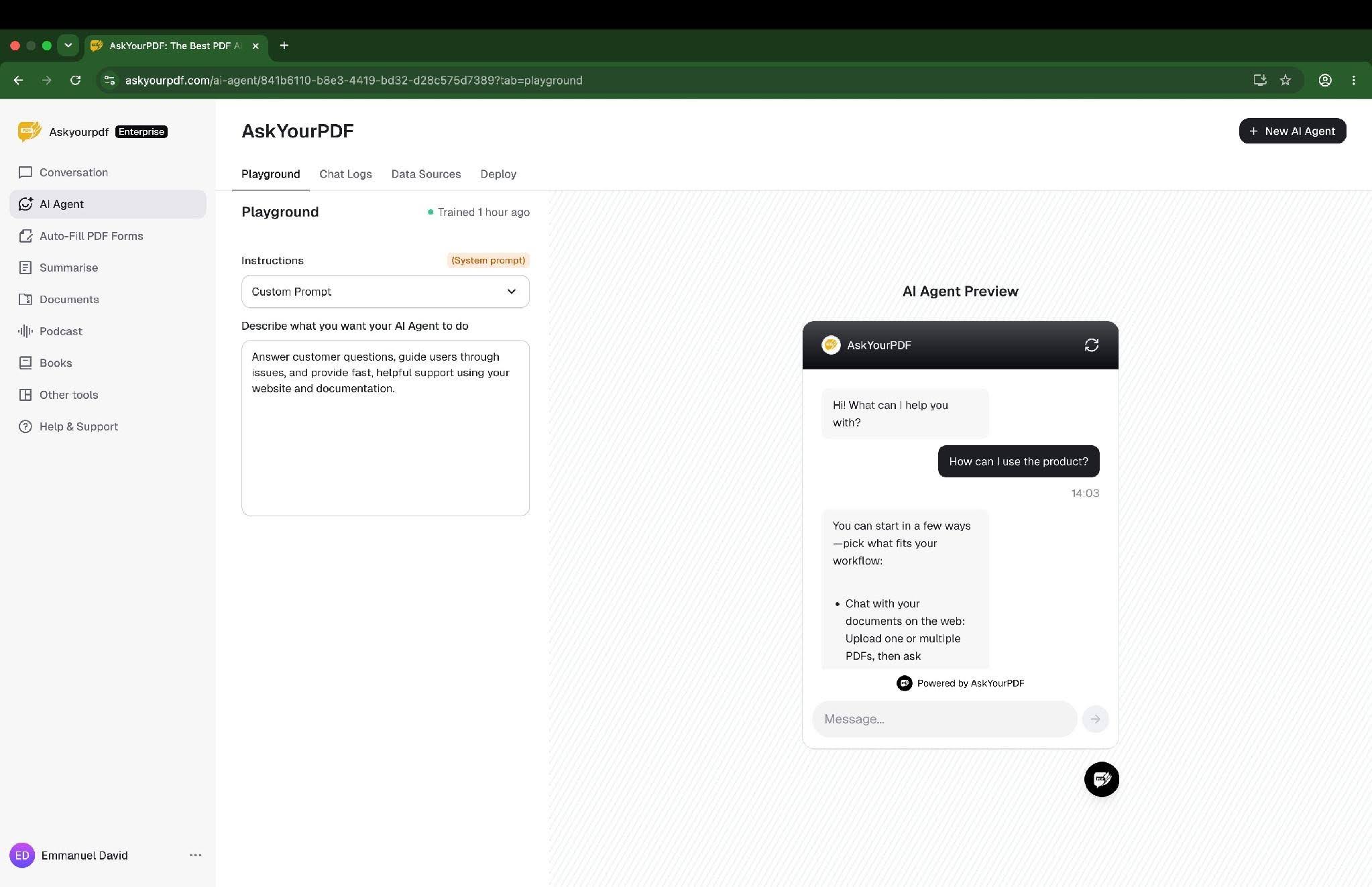1372x887 pixels.
Task: Send the message with arrow button
Action: (1095, 719)
